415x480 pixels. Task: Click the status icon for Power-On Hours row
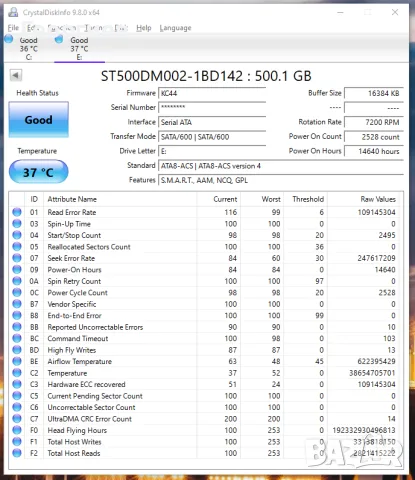[17, 269]
